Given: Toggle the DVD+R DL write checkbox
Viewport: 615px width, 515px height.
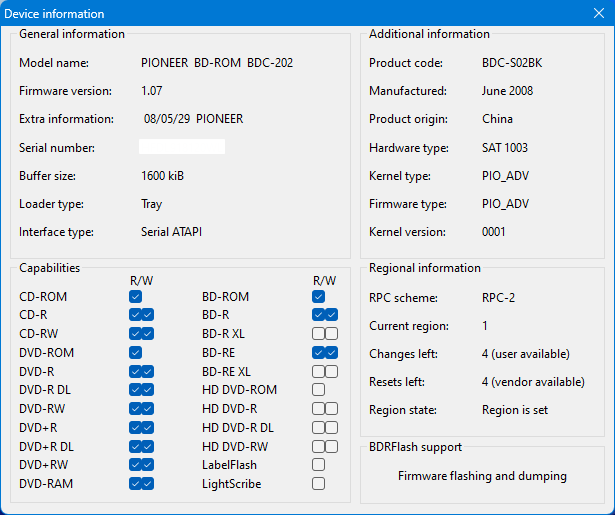Looking at the screenshot, I should [x=148, y=446].
